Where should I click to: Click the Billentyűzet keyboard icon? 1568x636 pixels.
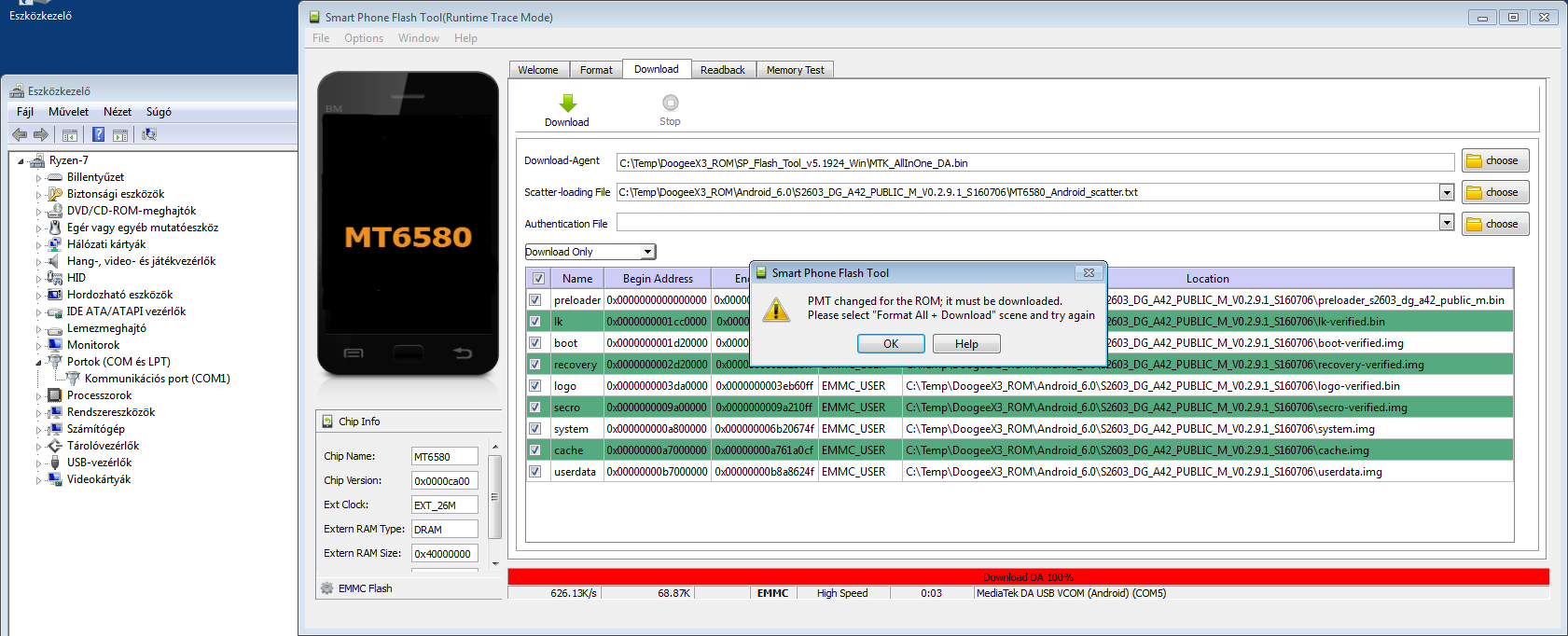pyautogui.click(x=55, y=177)
